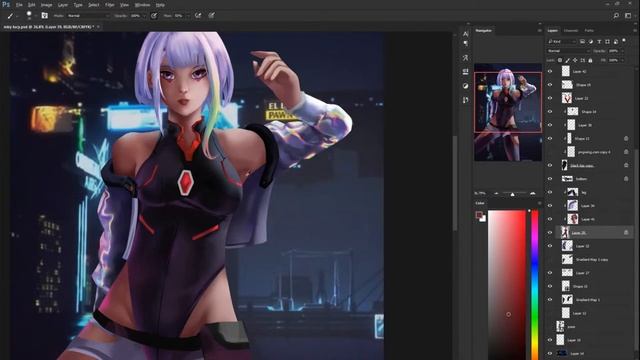
Task: Open the Filter menu
Action: [x=110, y=5]
